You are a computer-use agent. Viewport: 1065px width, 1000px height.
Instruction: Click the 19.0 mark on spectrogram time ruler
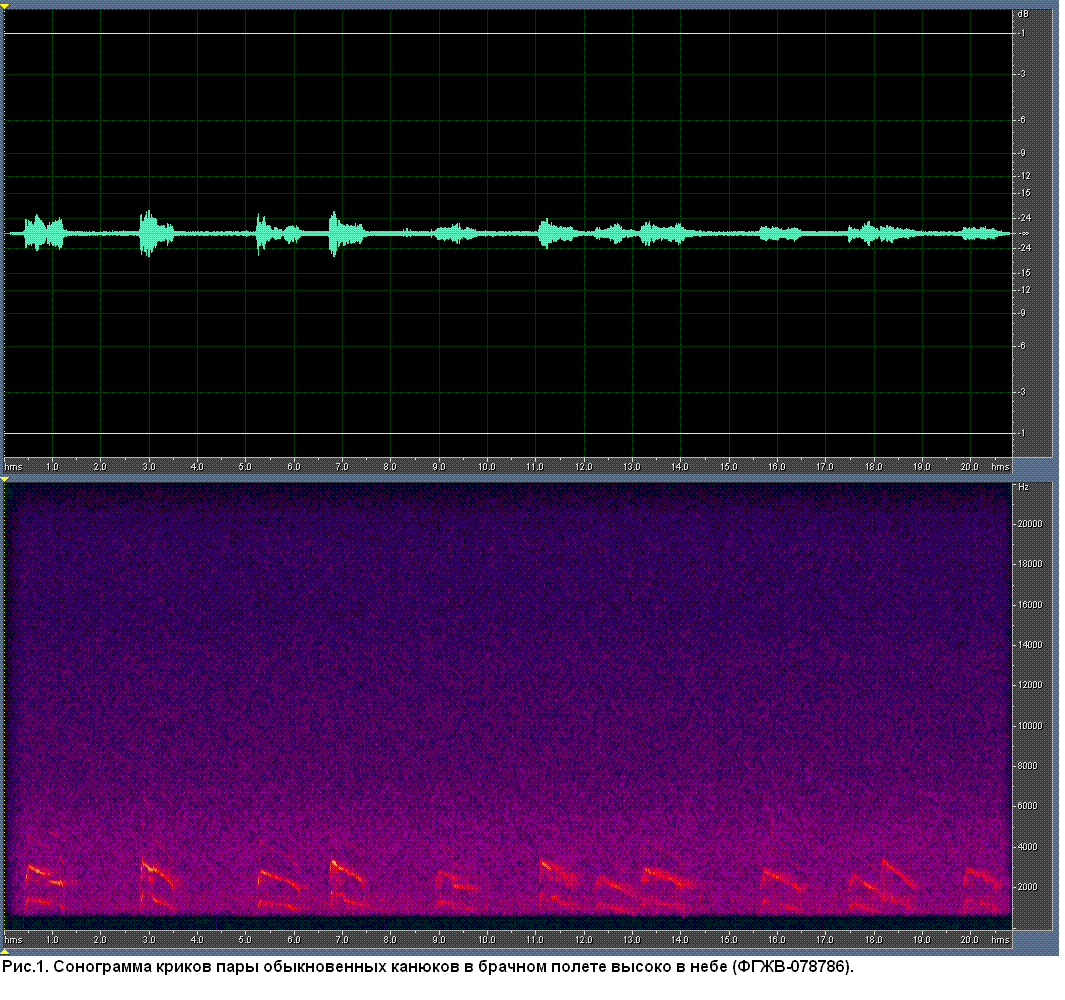921,940
